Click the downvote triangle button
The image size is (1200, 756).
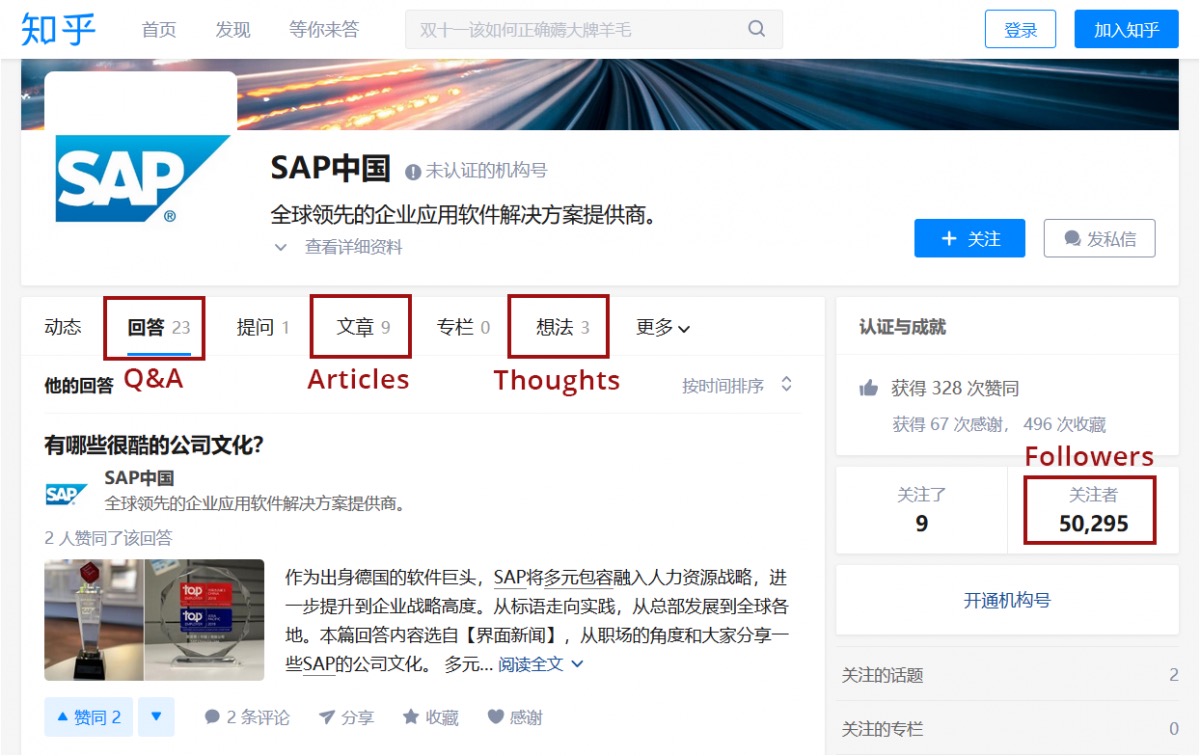pos(156,717)
